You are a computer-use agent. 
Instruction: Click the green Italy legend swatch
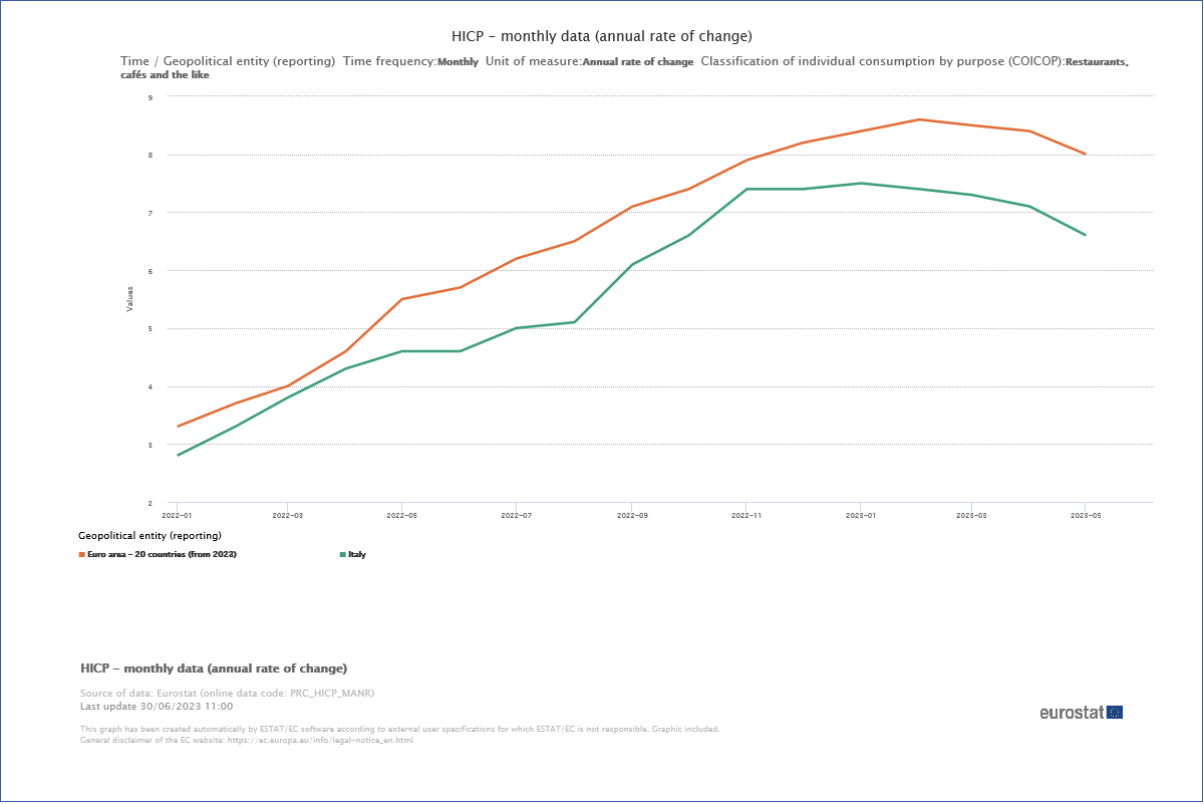(343, 554)
